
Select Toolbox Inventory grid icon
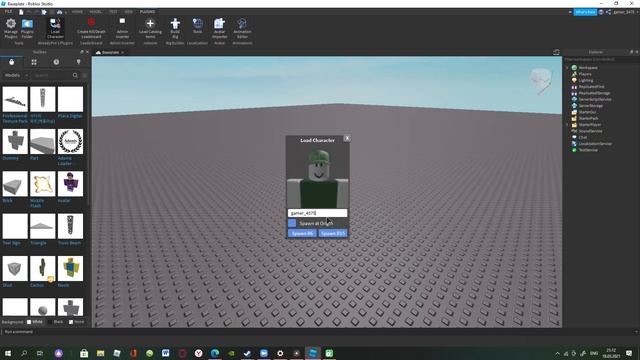[x=34, y=62]
